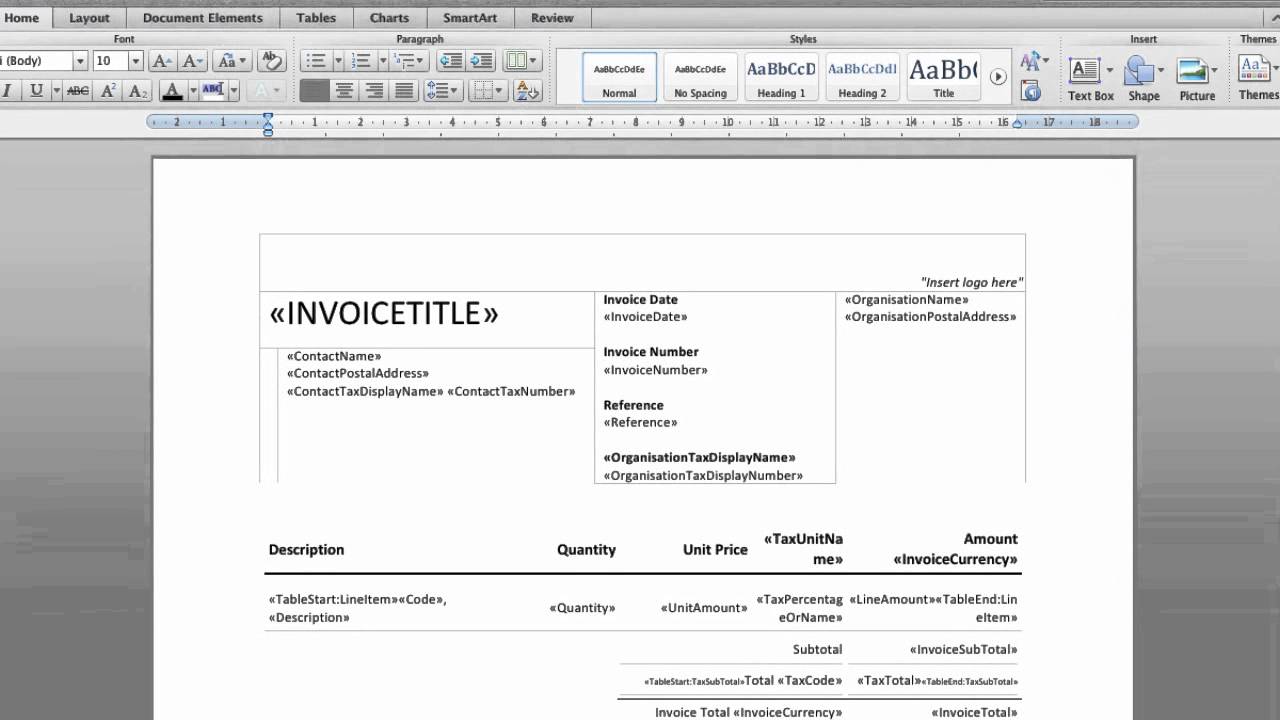
Task: Switch to the Home tab
Action: click(21, 18)
